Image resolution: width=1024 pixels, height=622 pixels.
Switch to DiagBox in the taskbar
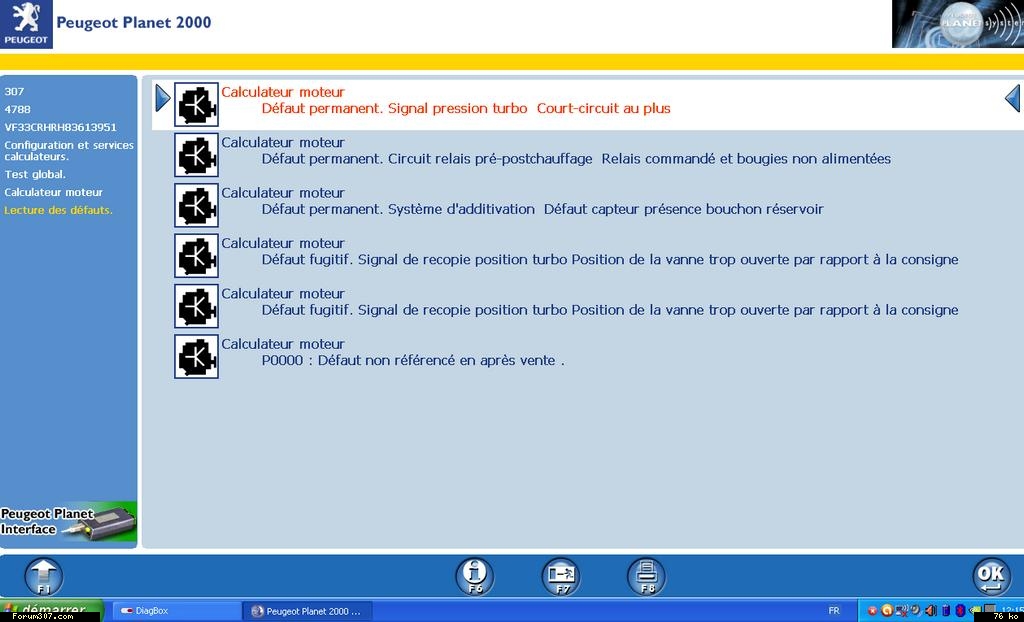coord(175,611)
